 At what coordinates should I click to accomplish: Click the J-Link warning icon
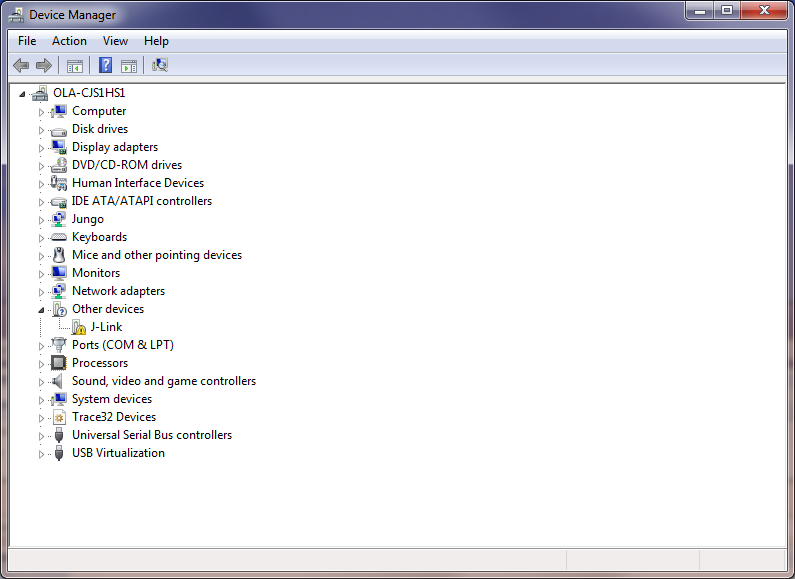(79, 328)
